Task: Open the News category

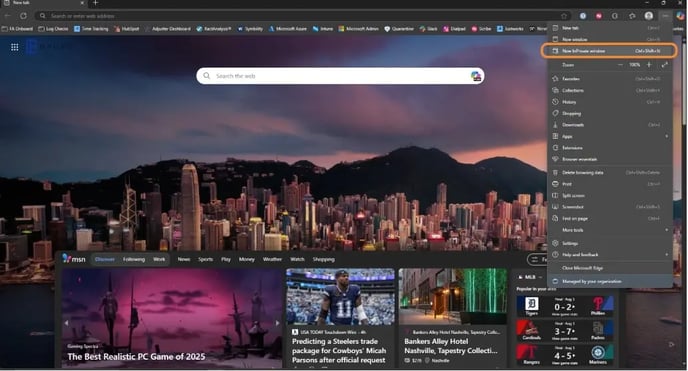Action: point(184,259)
